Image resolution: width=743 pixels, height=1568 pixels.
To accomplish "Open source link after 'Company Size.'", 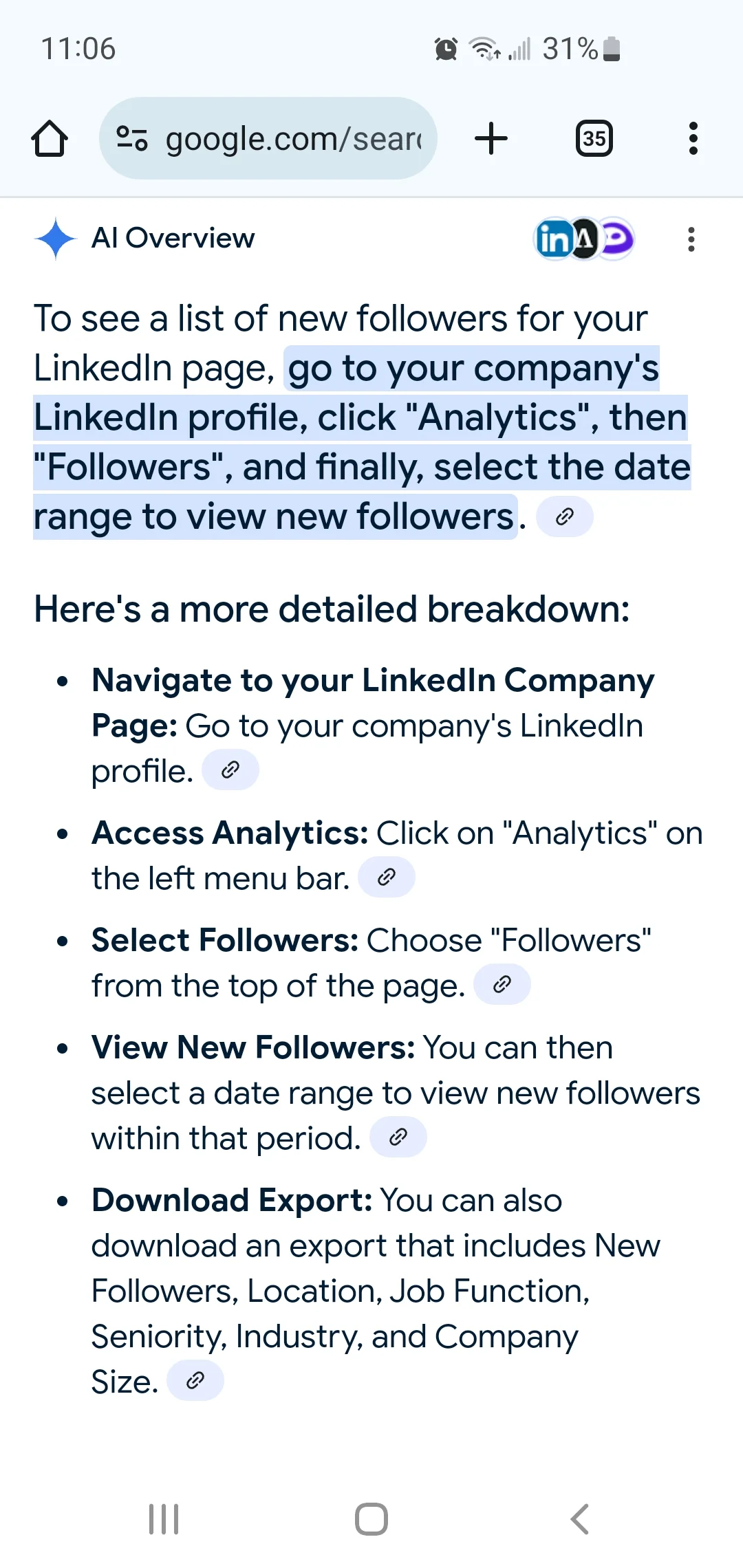I will click(x=195, y=1380).
